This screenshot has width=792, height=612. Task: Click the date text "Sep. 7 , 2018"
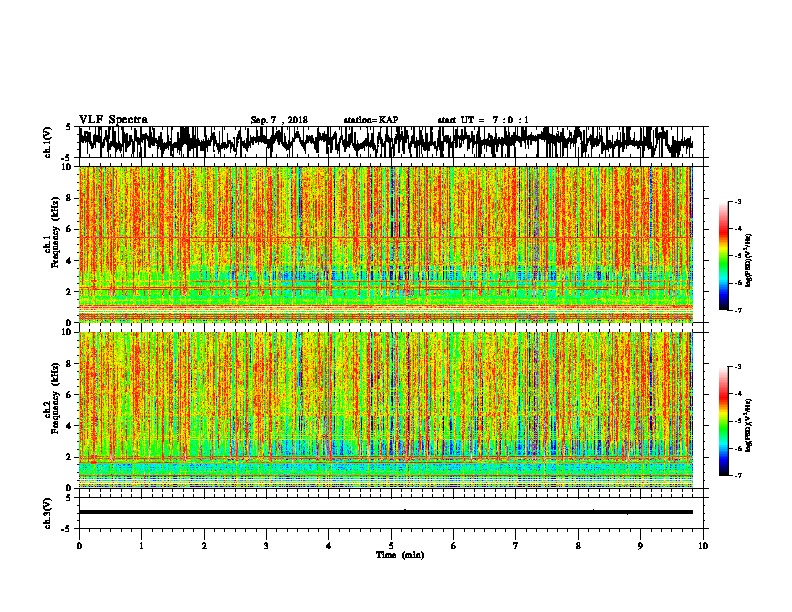tap(279, 120)
